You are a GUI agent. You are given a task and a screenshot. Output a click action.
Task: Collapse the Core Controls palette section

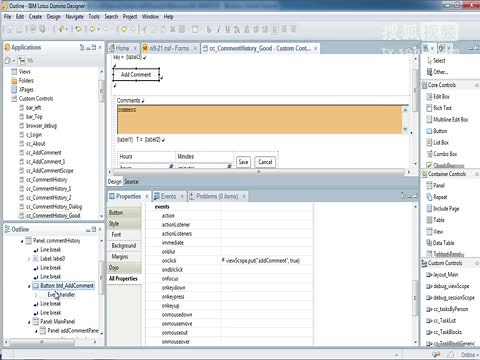click(x=476, y=85)
